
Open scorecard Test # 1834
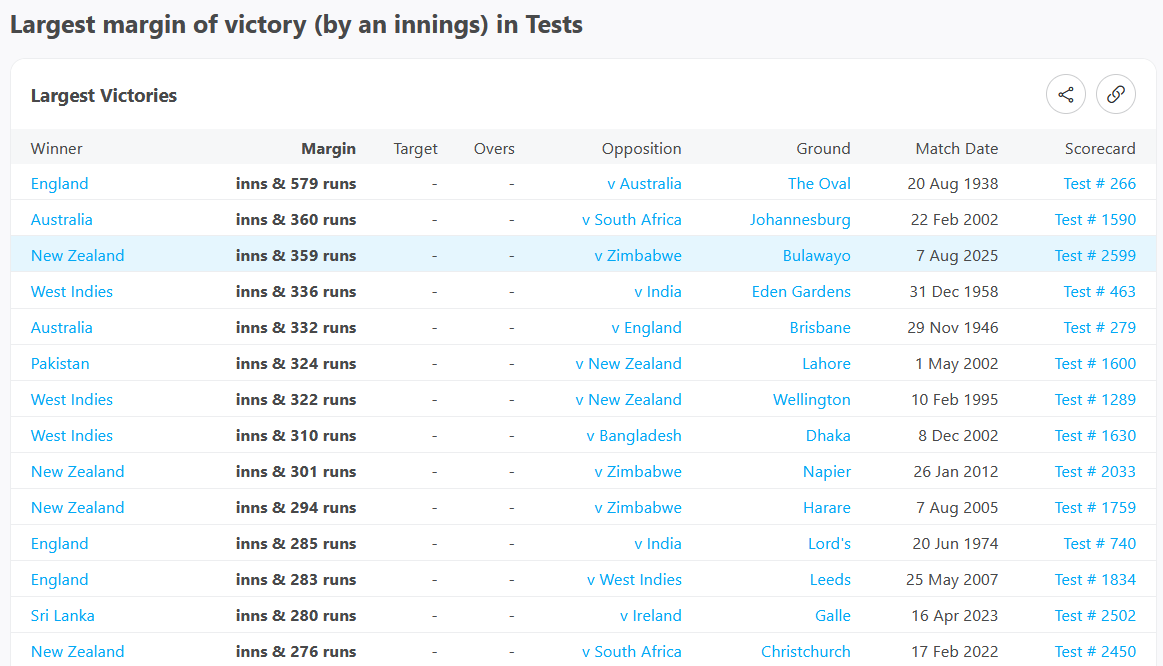tap(1096, 580)
